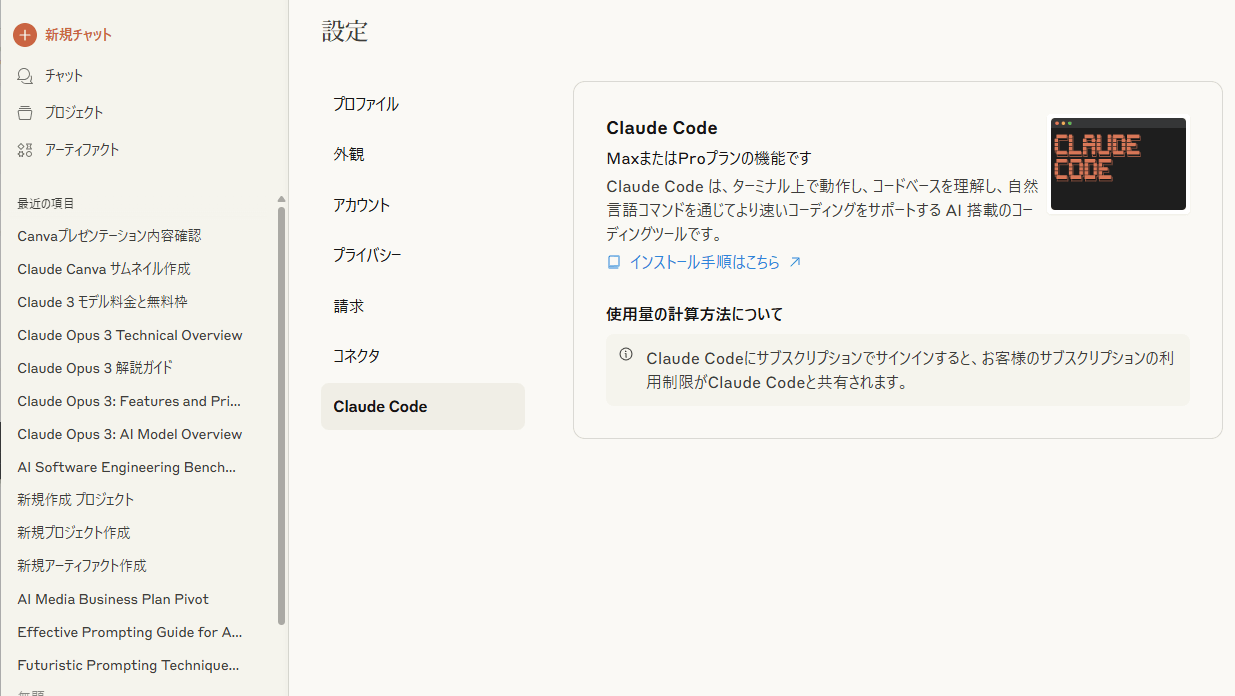Open recent chat 新規作成 プロジェクト
1235x696 pixels.
click(75, 500)
